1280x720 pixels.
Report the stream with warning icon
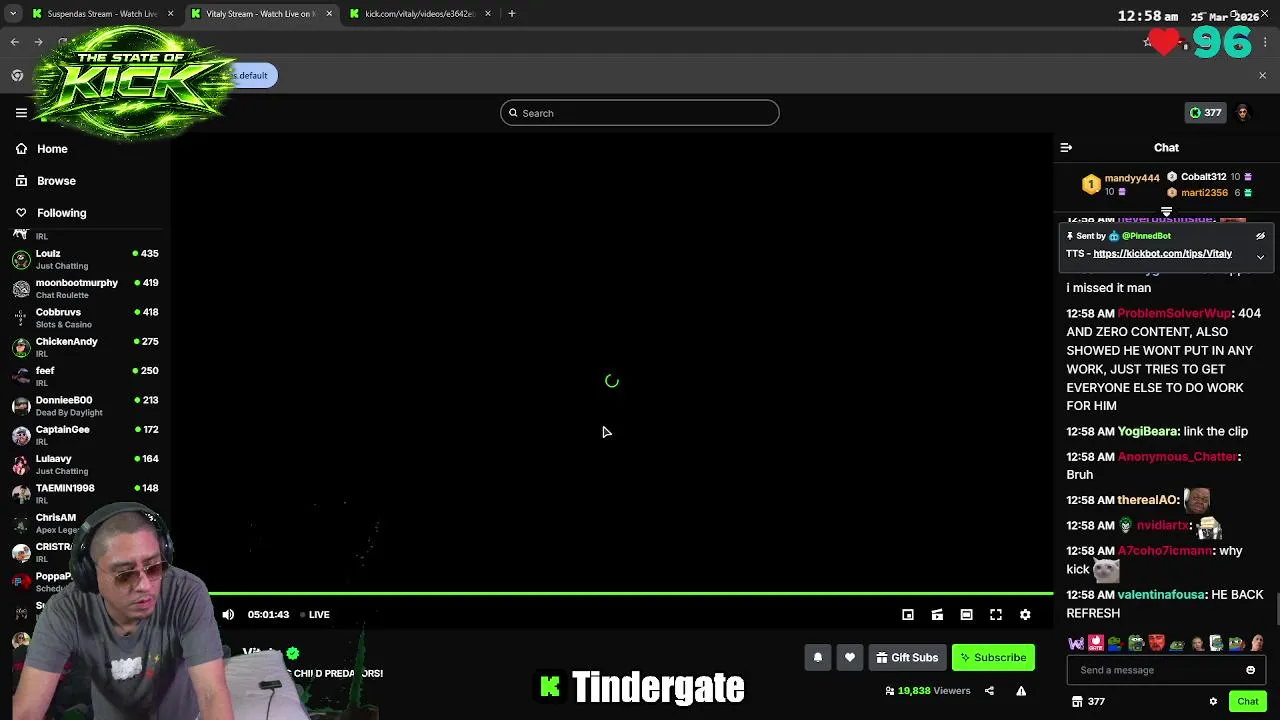coord(1021,691)
